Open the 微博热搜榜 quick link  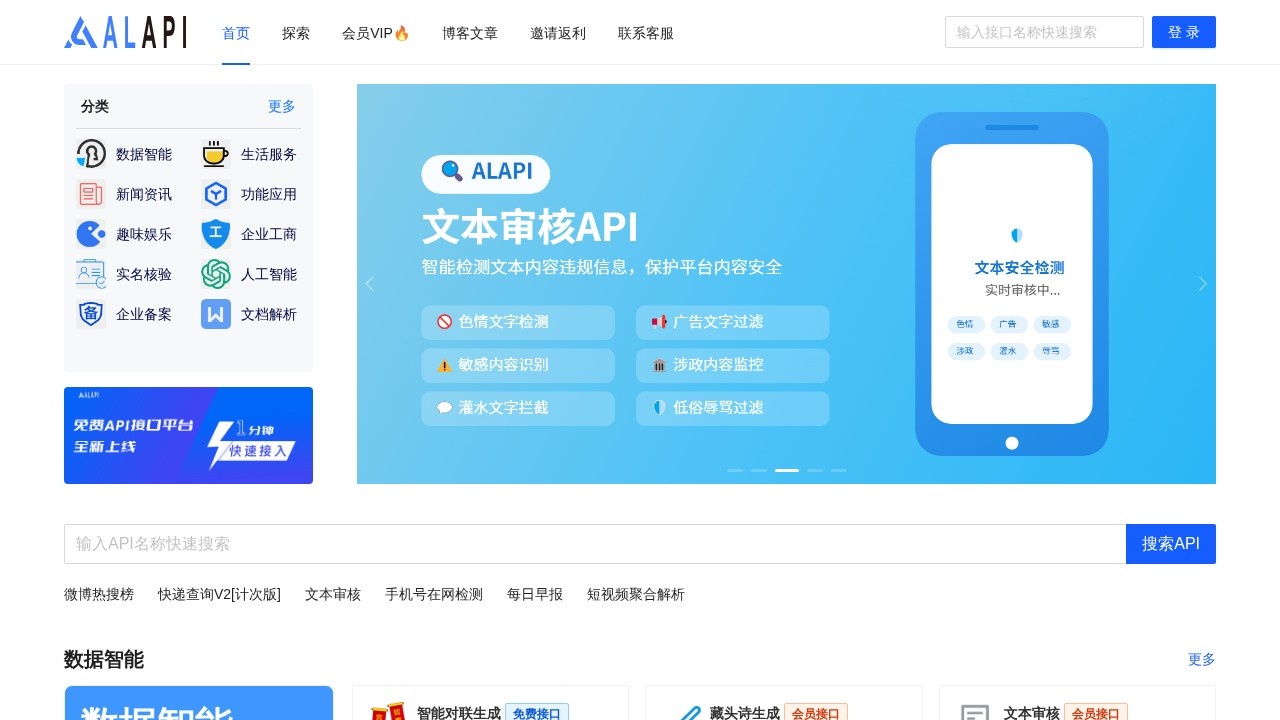click(x=99, y=594)
